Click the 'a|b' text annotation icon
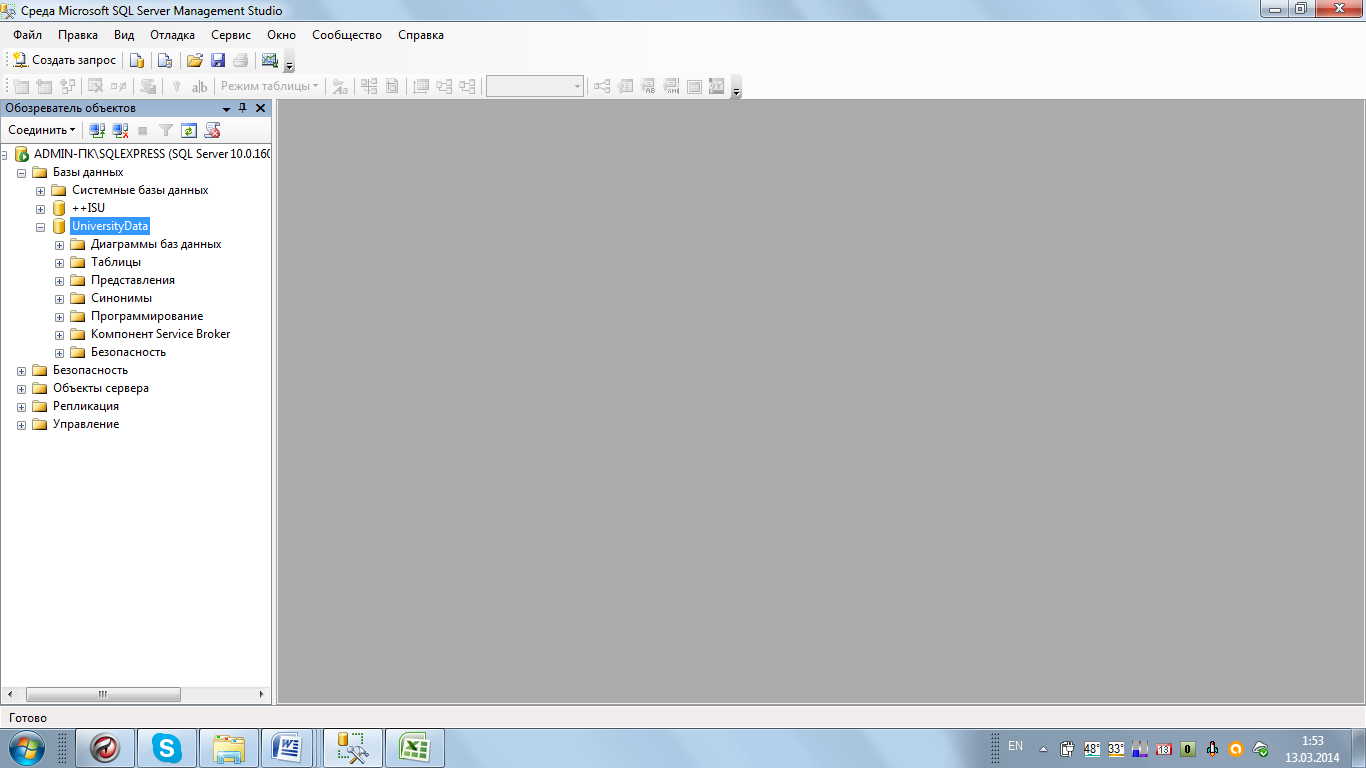This screenshot has height=768, width=1366. [199, 87]
